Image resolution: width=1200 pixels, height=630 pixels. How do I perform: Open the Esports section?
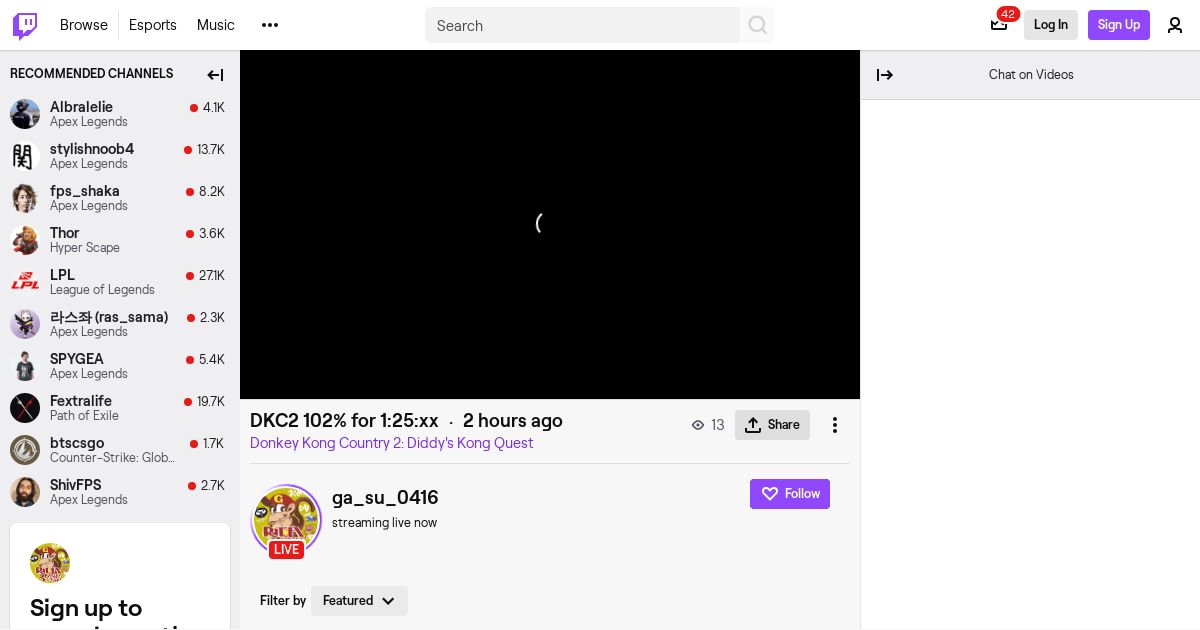click(153, 25)
